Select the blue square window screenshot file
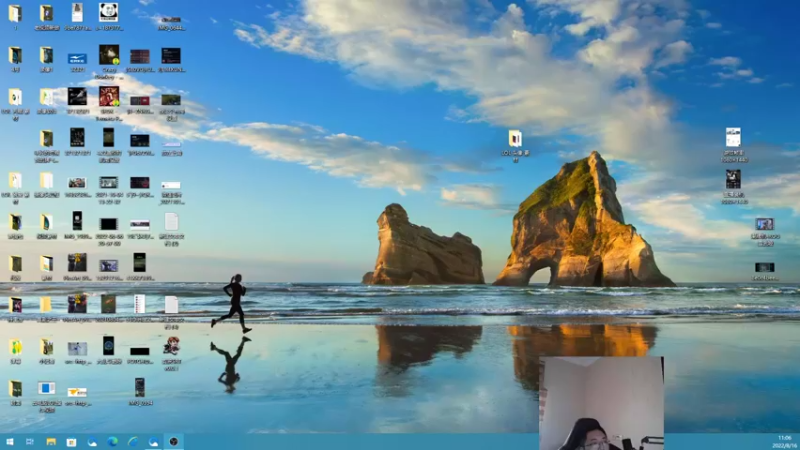This screenshot has height=450, width=800. coord(46,389)
